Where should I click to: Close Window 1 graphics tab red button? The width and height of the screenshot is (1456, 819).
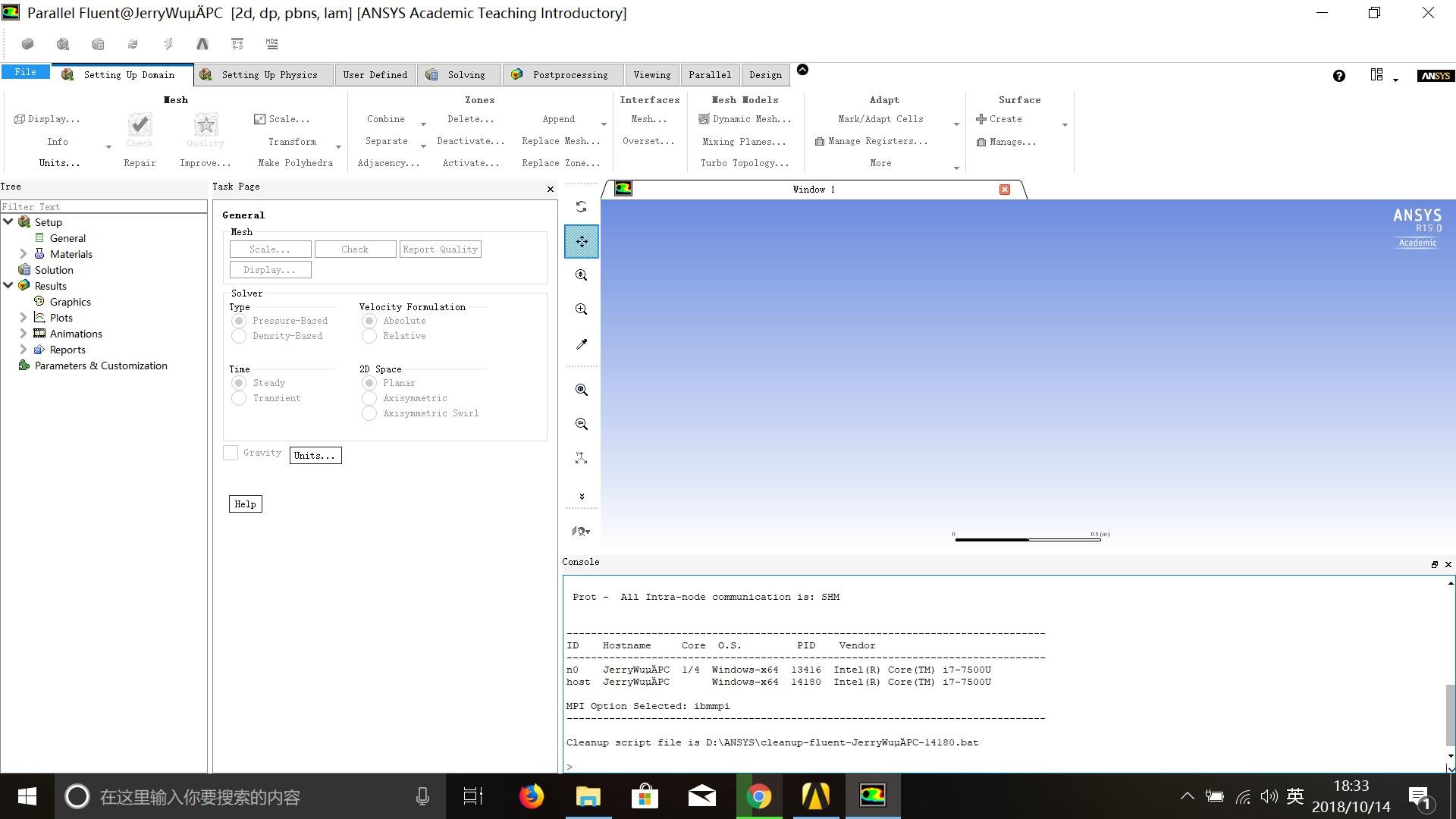[1005, 190]
